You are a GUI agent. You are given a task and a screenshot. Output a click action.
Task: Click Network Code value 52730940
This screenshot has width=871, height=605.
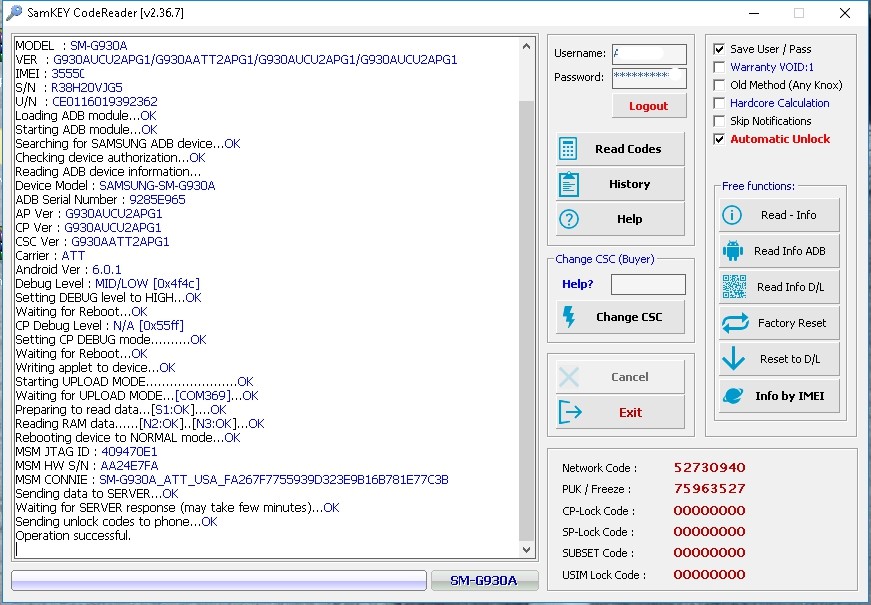[709, 467]
